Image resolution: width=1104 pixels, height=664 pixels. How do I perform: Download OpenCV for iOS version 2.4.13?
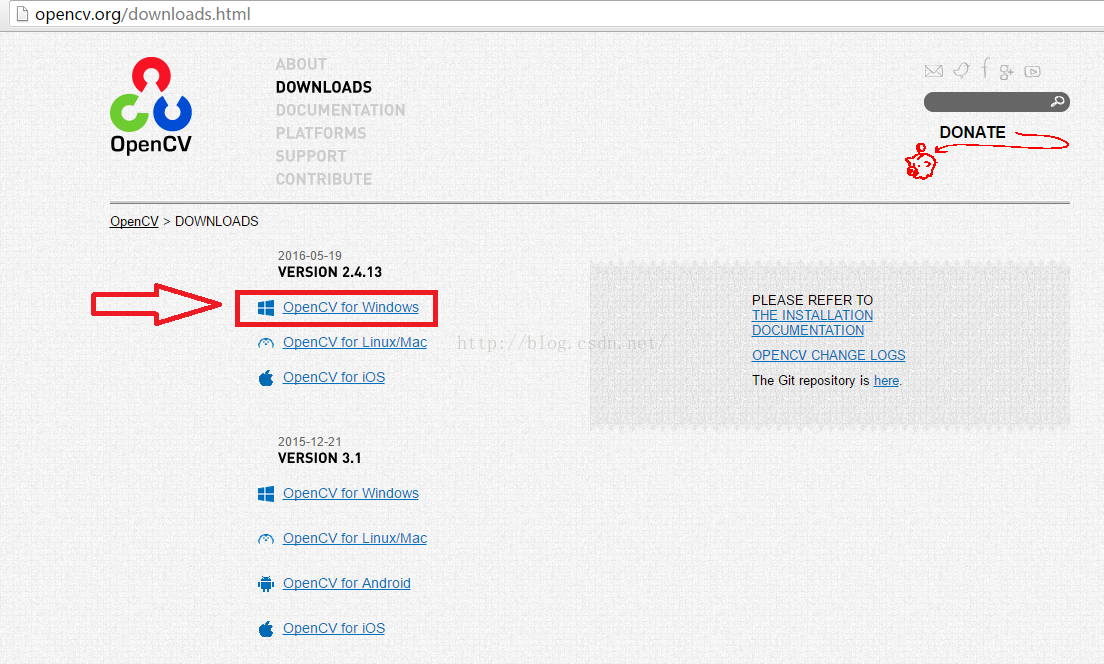click(x=334, y=377)
